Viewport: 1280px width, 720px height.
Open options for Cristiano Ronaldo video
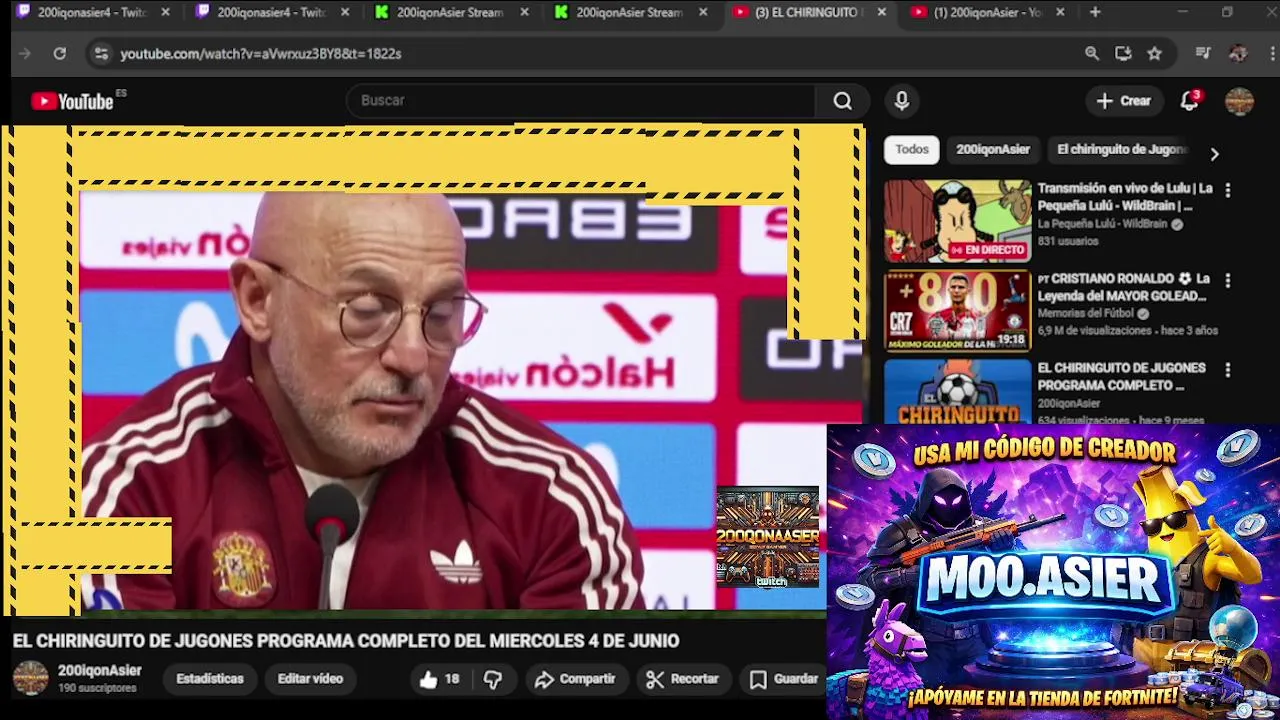pyautogui.click(x=1228, y=281)
